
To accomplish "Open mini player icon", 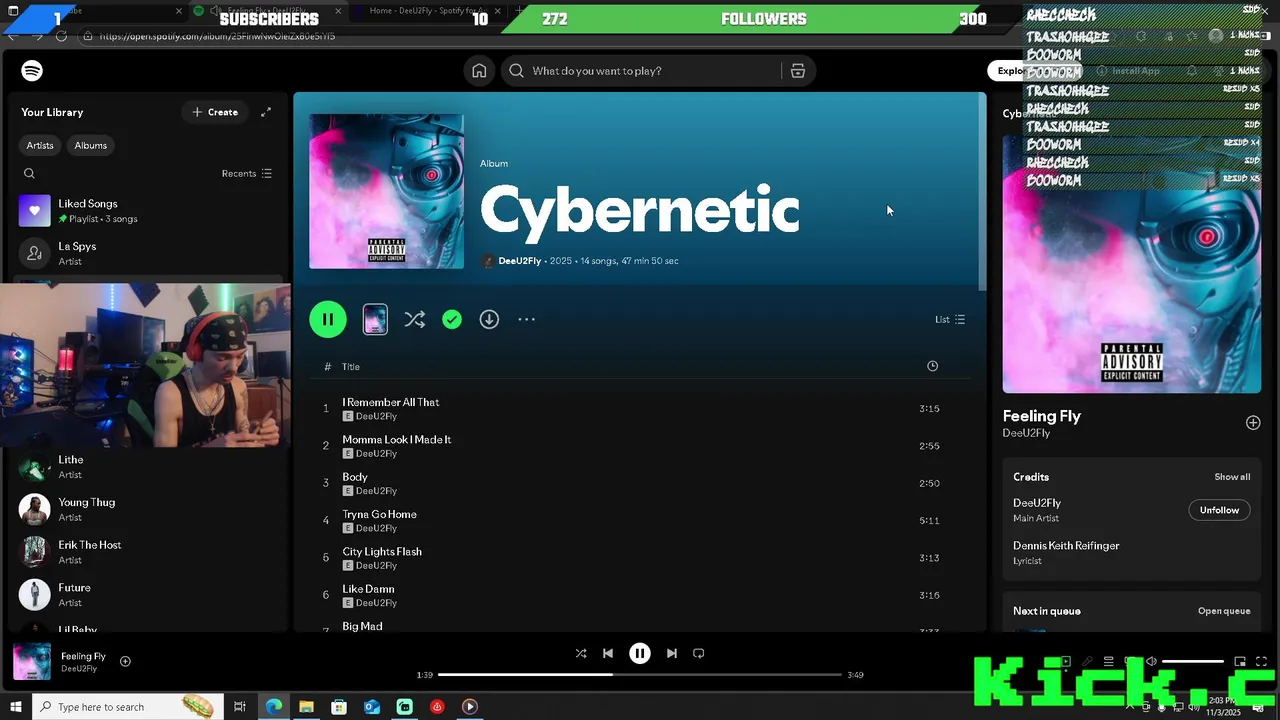I will click(1240, 662).
